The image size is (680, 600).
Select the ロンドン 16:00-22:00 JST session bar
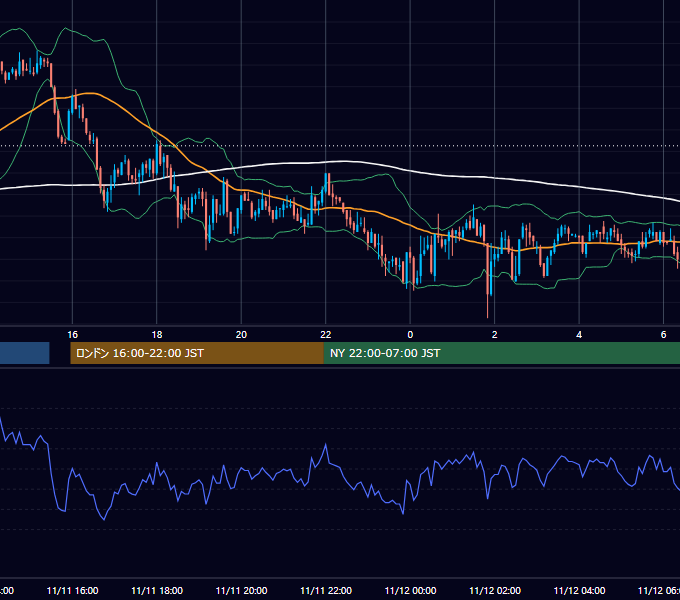[x=197, y=353]
